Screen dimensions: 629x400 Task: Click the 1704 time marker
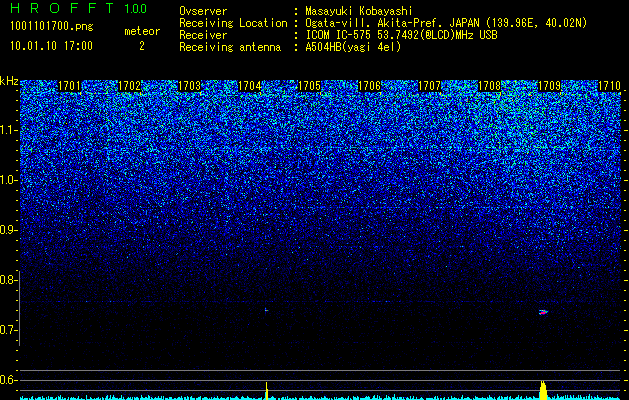(250, 86)
